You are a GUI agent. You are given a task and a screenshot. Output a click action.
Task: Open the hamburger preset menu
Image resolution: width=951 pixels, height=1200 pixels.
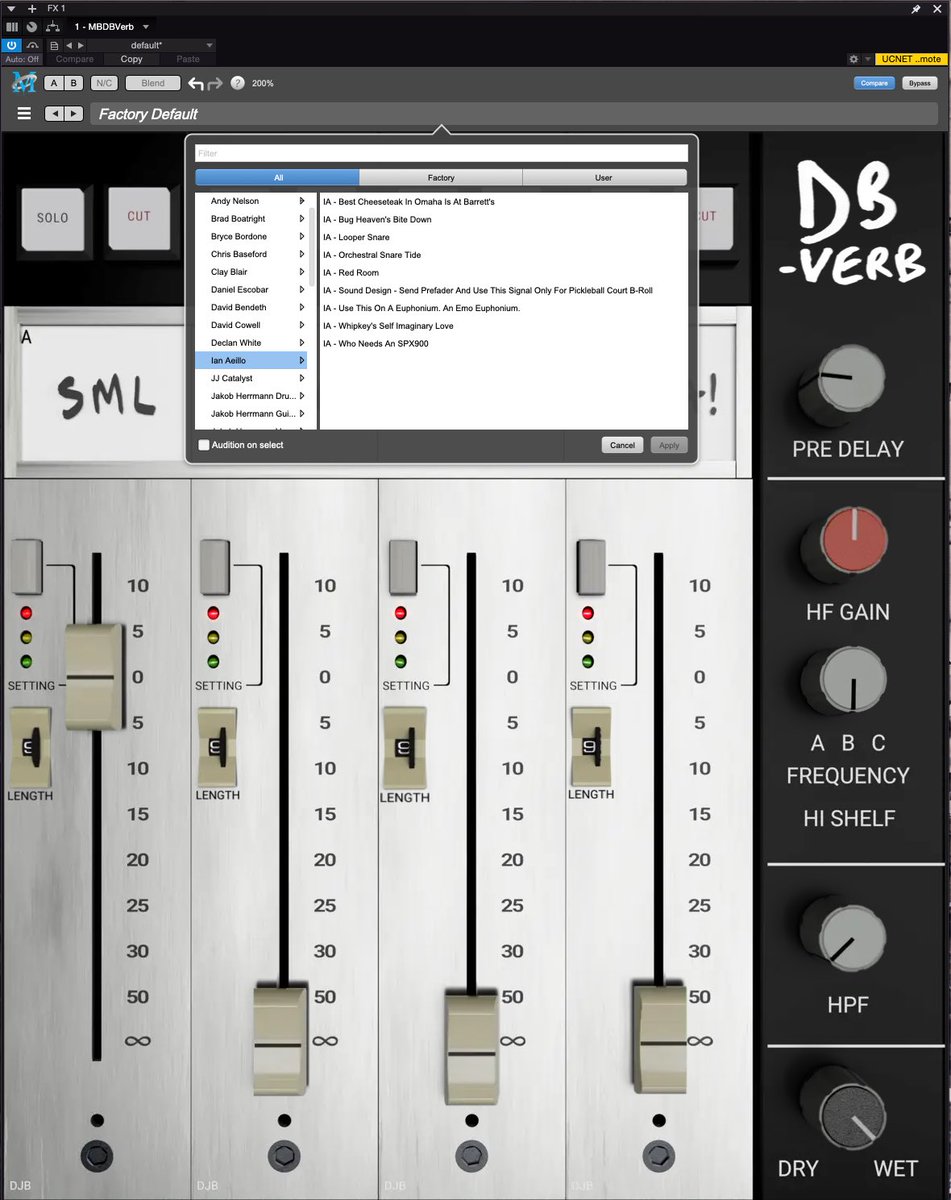[x=24, y=114]
